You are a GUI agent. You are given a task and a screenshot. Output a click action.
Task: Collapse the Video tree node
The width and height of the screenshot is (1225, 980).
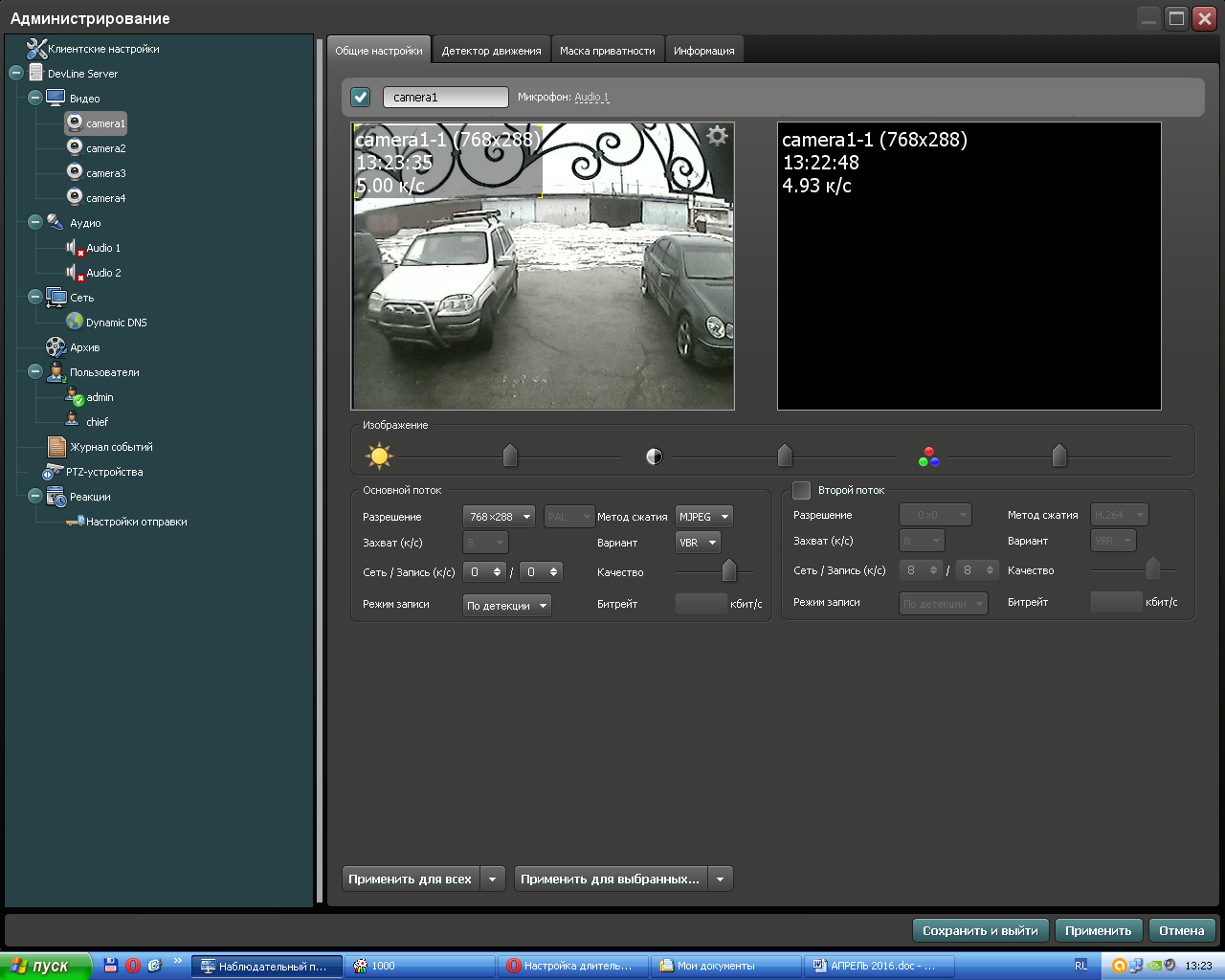(x=35, y=98)
